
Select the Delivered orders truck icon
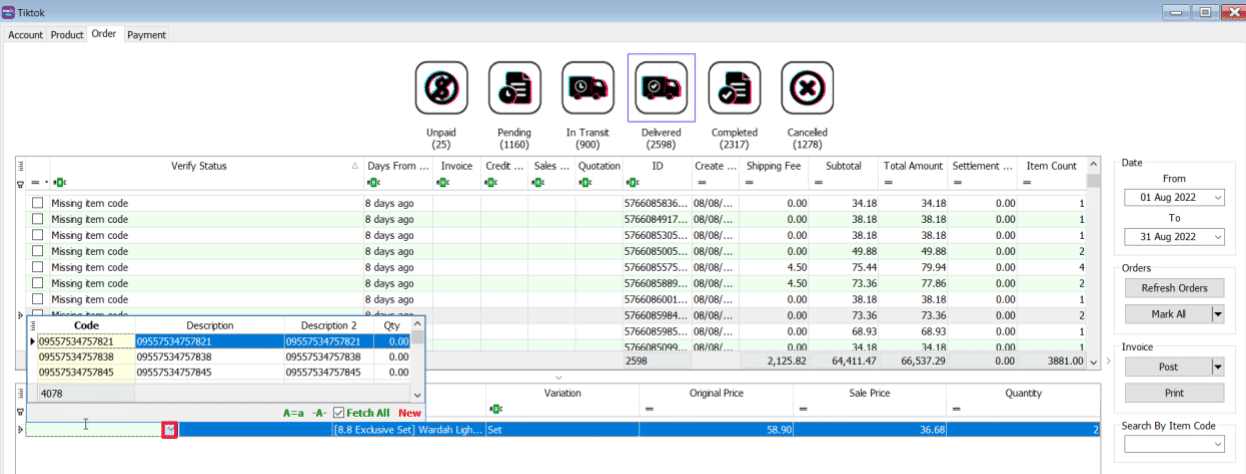pyautogui.click(x=660, y=88)
